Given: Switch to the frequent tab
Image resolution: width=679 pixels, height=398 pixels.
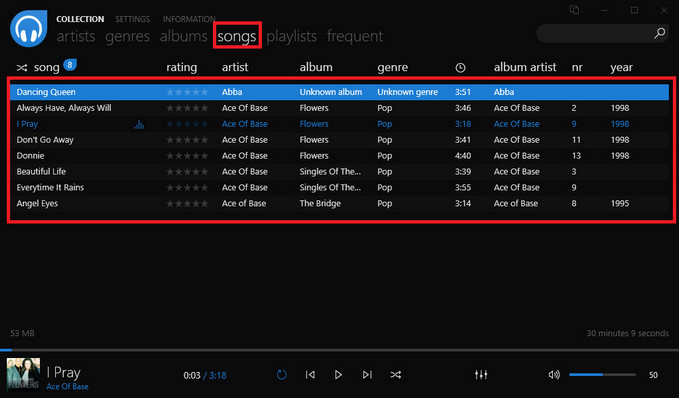Looking at the screenshot, I should tap(355, 36).
